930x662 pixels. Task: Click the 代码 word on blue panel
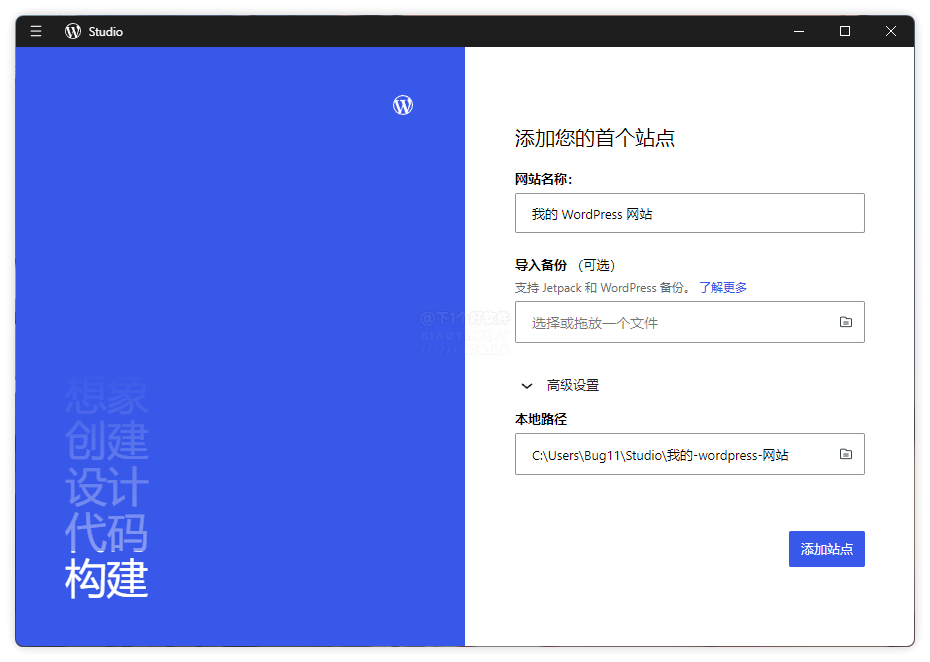coord(106,533)
